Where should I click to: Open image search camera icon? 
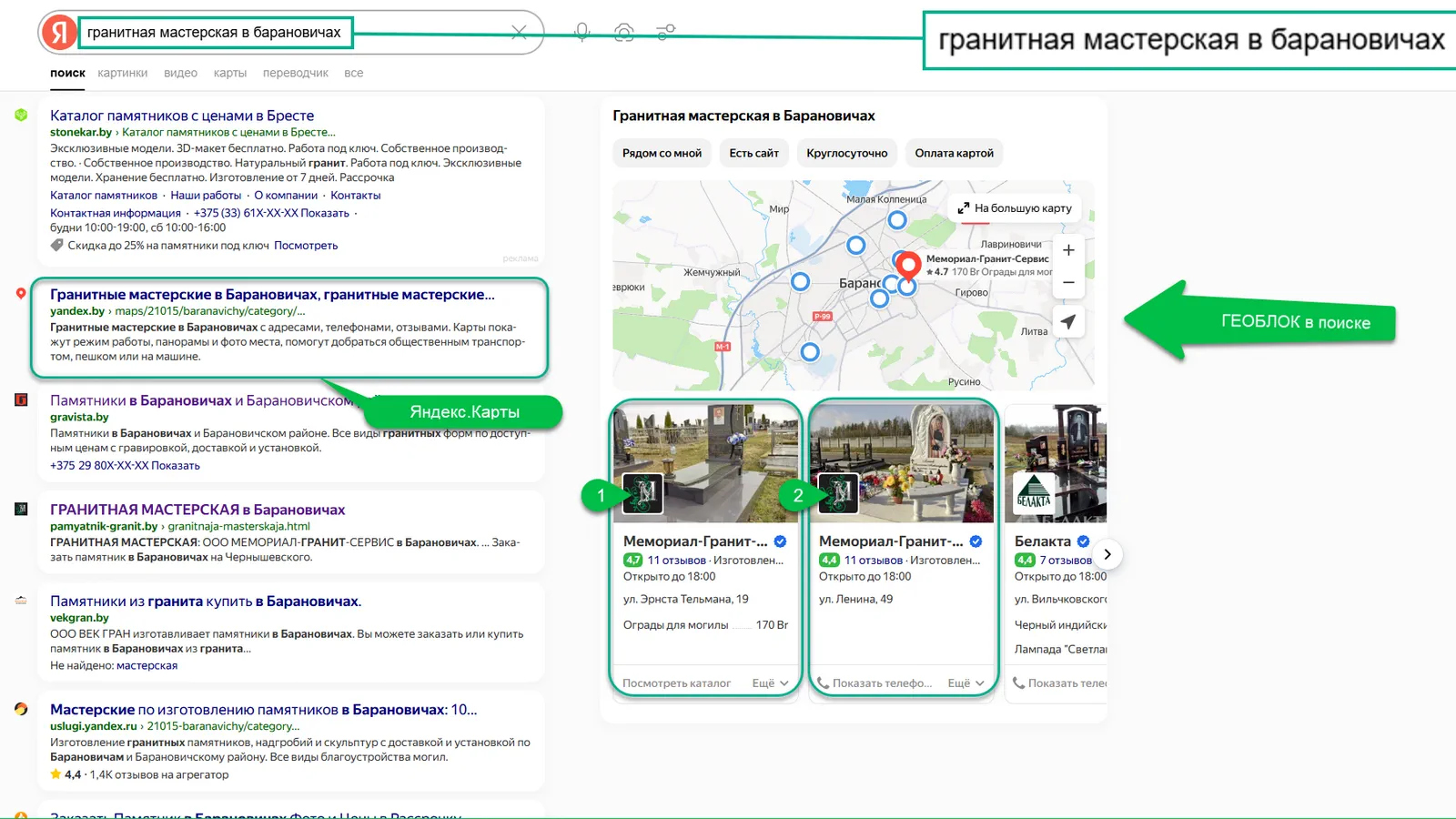click(624, 33)
